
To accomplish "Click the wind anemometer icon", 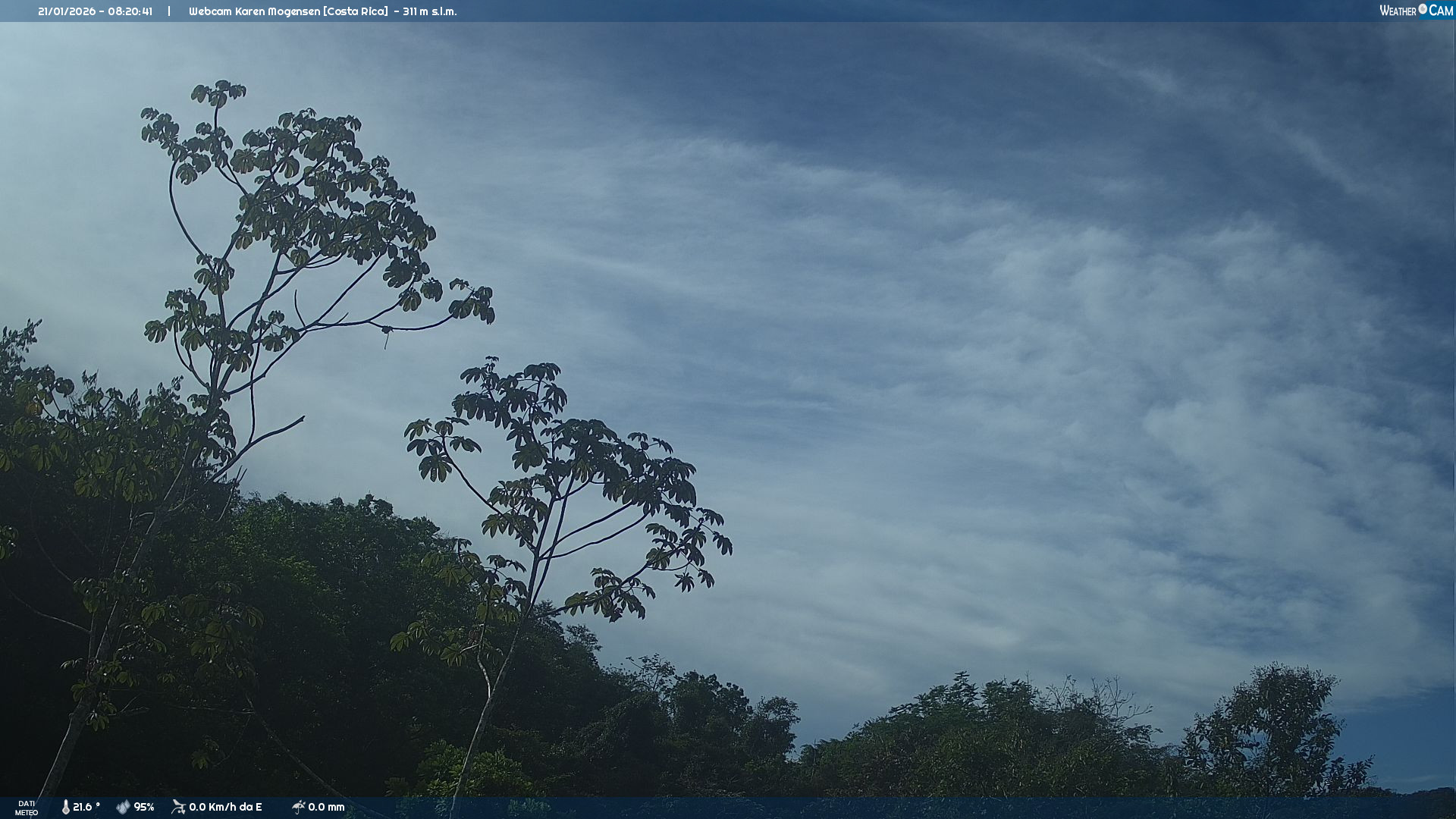I will [178, 807].
